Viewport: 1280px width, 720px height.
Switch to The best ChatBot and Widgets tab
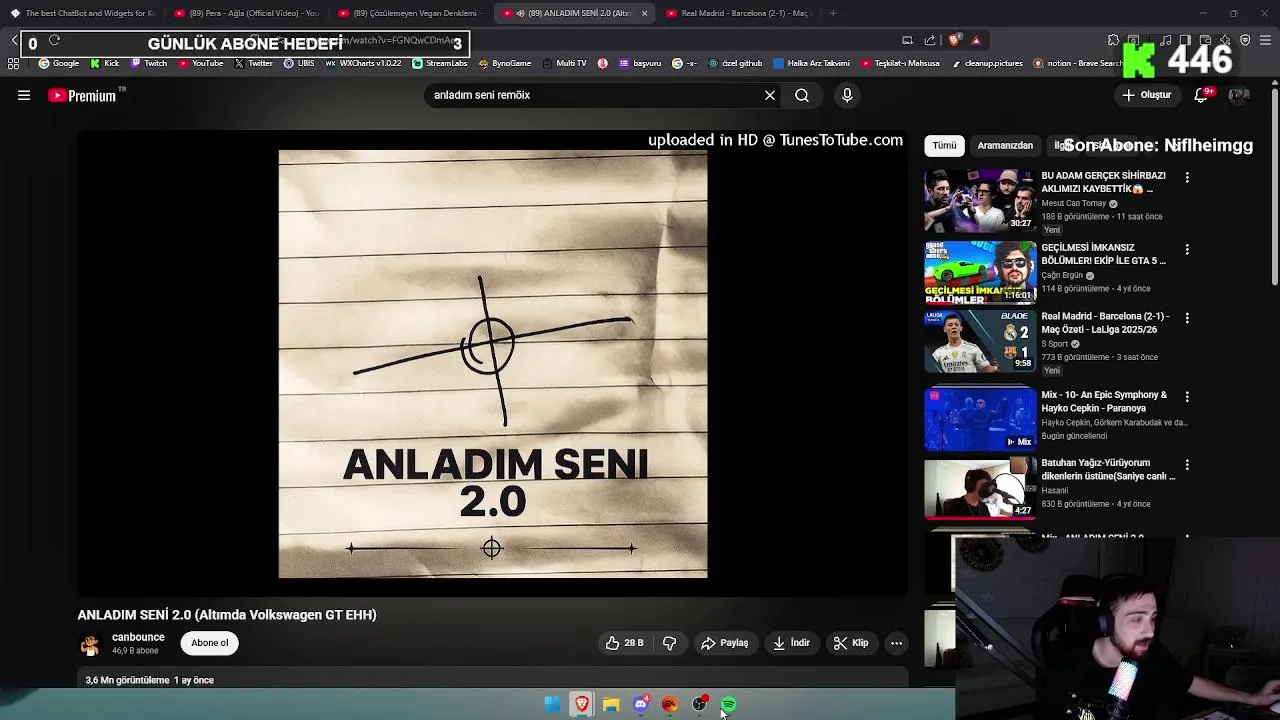82,13
